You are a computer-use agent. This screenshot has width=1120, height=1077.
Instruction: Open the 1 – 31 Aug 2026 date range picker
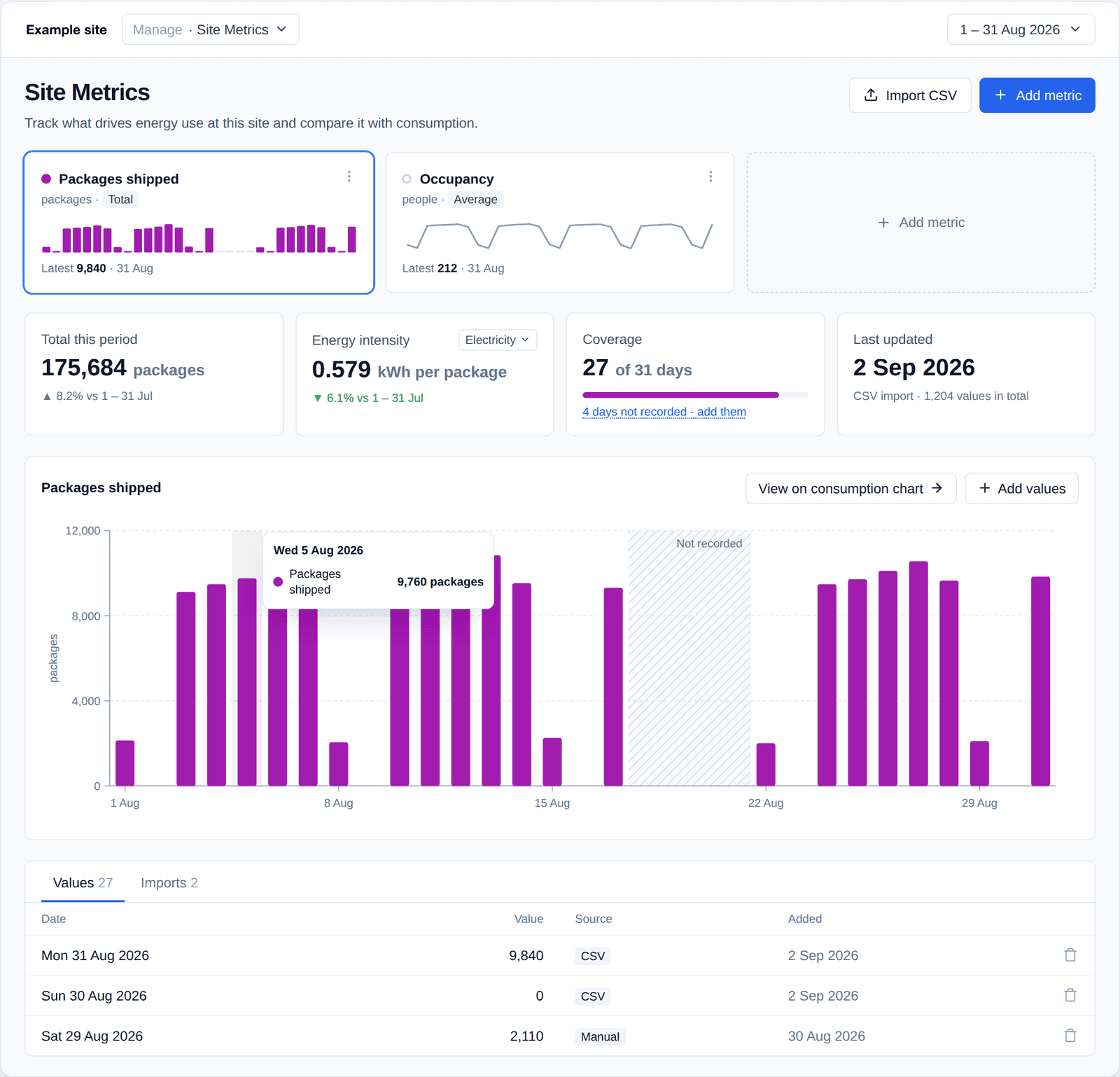point(1021,29)
